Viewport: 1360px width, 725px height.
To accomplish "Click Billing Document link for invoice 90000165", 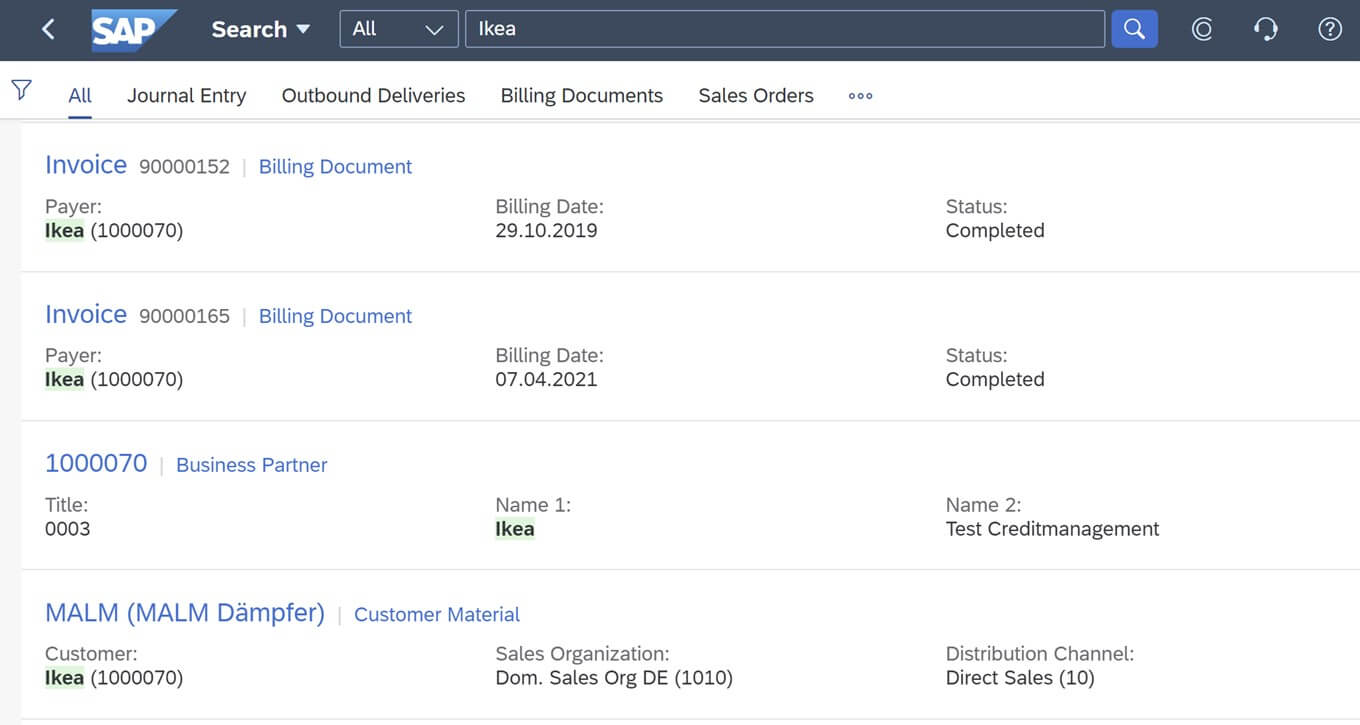I will 335,316.
